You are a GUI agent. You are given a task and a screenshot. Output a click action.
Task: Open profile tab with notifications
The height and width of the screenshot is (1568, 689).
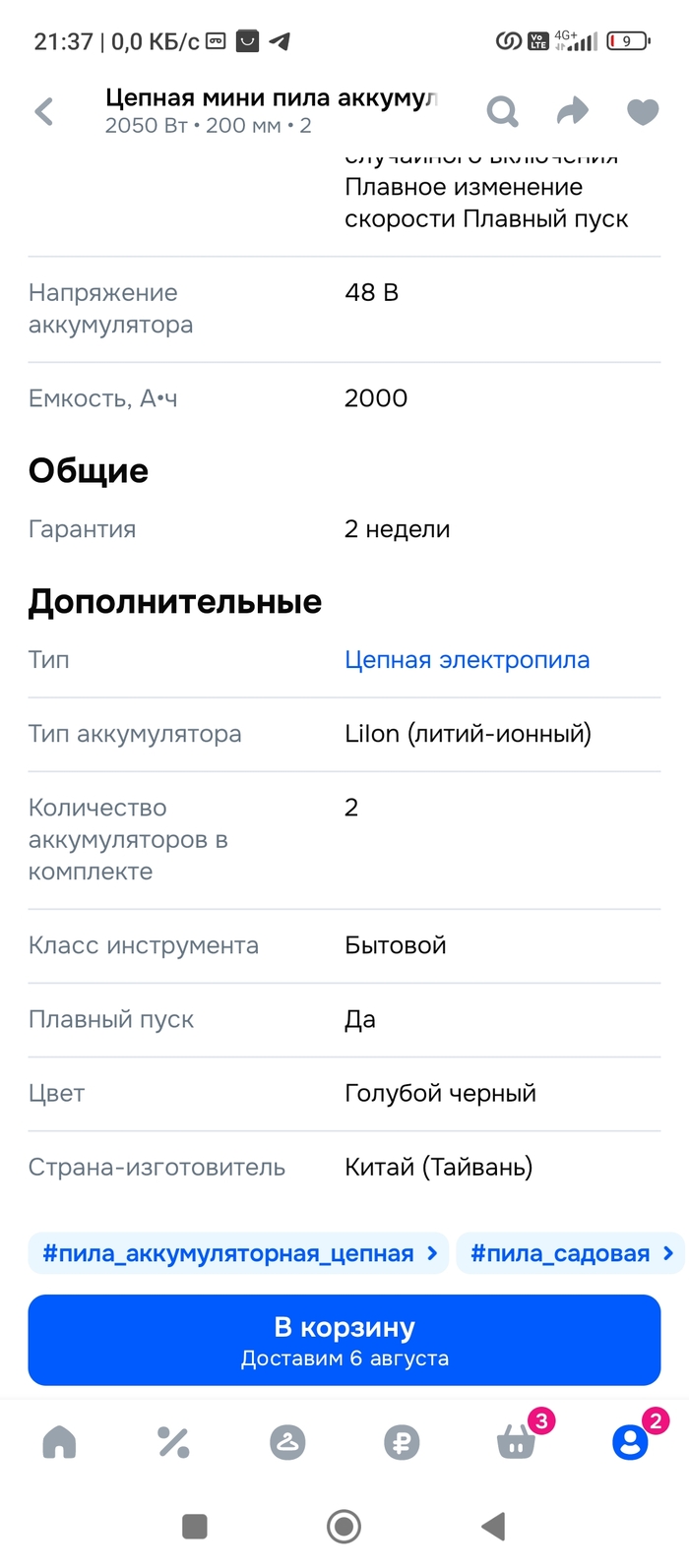630,1443
